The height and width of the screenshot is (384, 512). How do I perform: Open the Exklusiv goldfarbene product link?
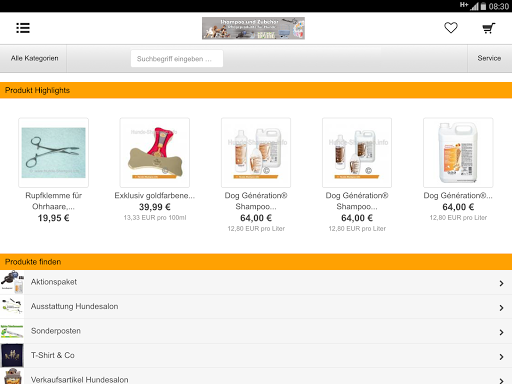[155, 196]
